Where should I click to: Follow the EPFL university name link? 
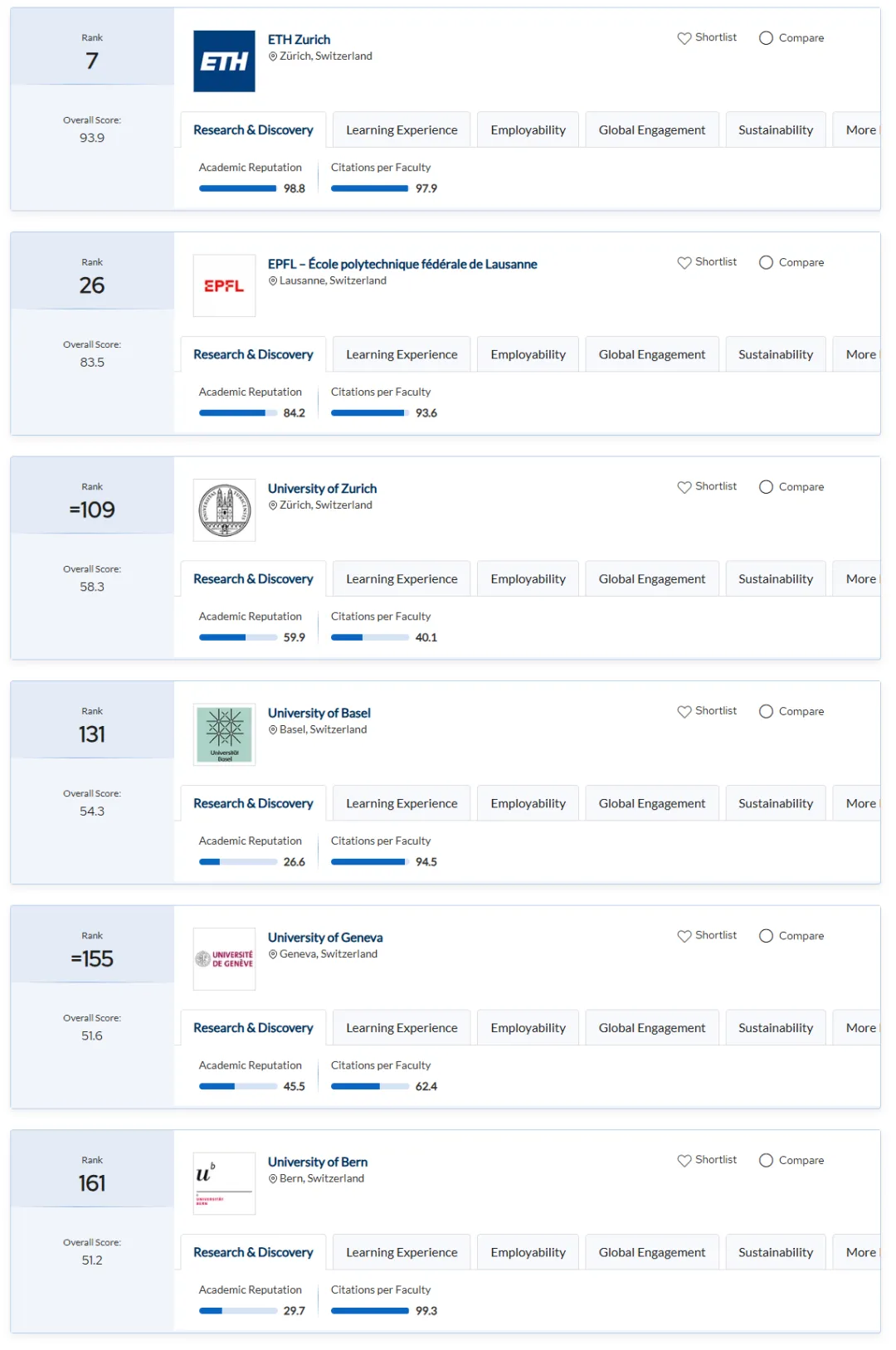402,264
